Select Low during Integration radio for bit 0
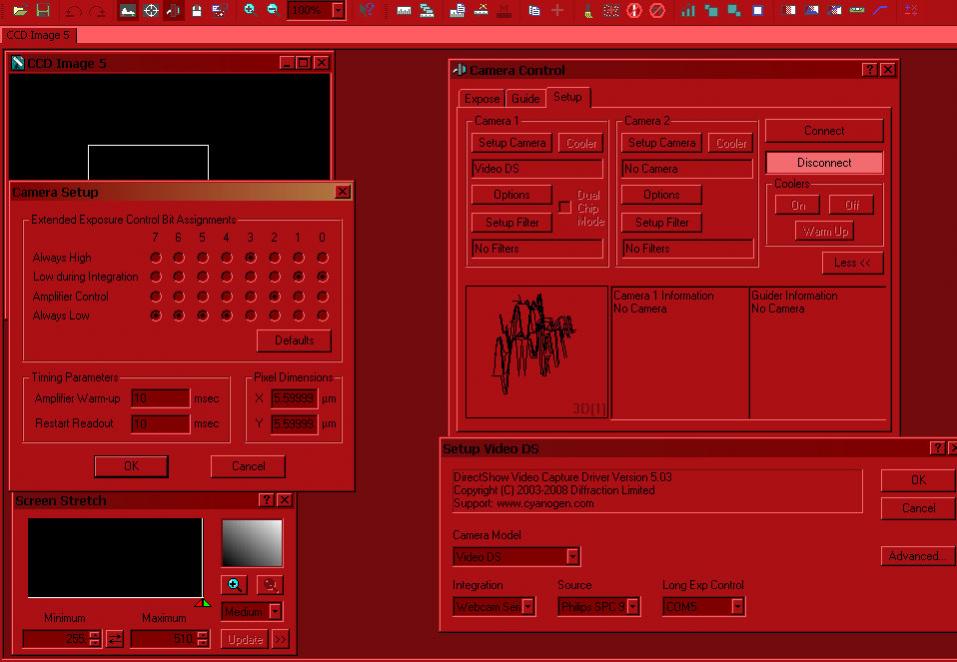This screenshot has height=662, width=957. (322, 276)
